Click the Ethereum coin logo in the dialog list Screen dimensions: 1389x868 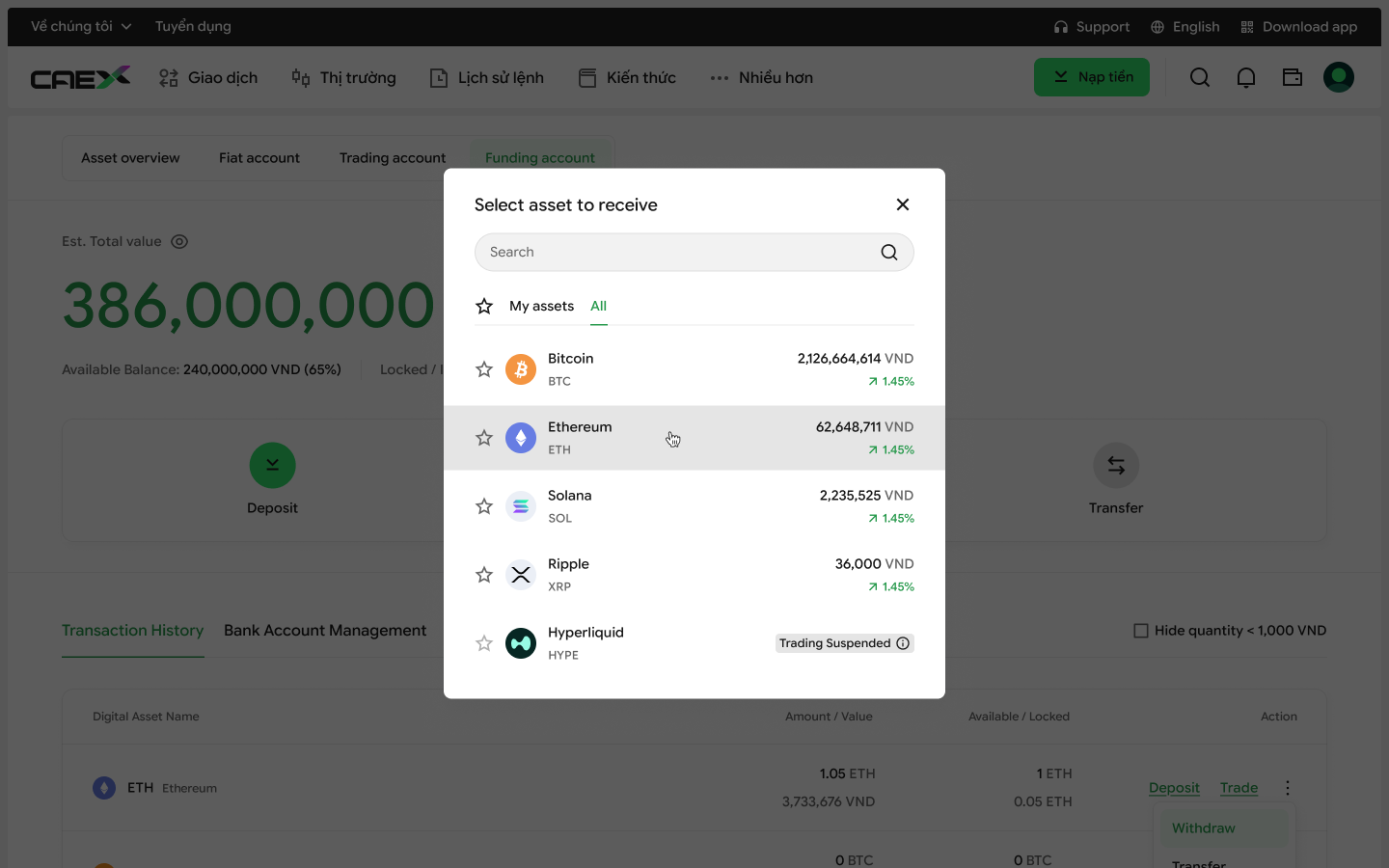[x=521, y=438]
